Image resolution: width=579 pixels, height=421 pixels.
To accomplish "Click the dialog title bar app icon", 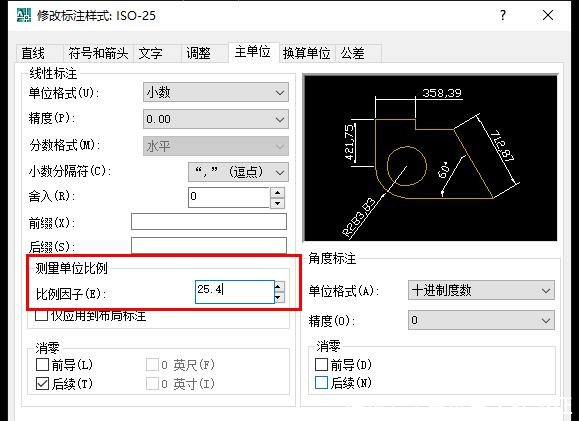I will tap(24, 16).
